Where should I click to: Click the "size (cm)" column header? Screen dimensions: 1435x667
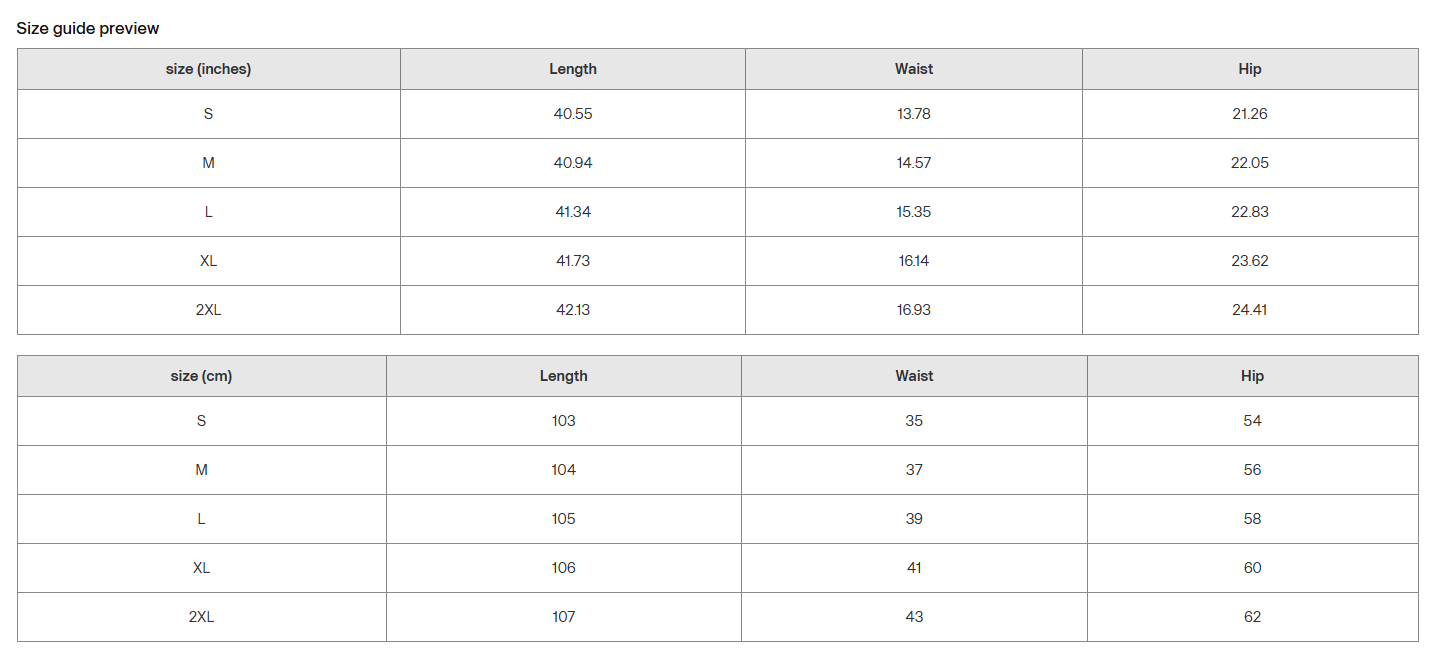(201, 376)
